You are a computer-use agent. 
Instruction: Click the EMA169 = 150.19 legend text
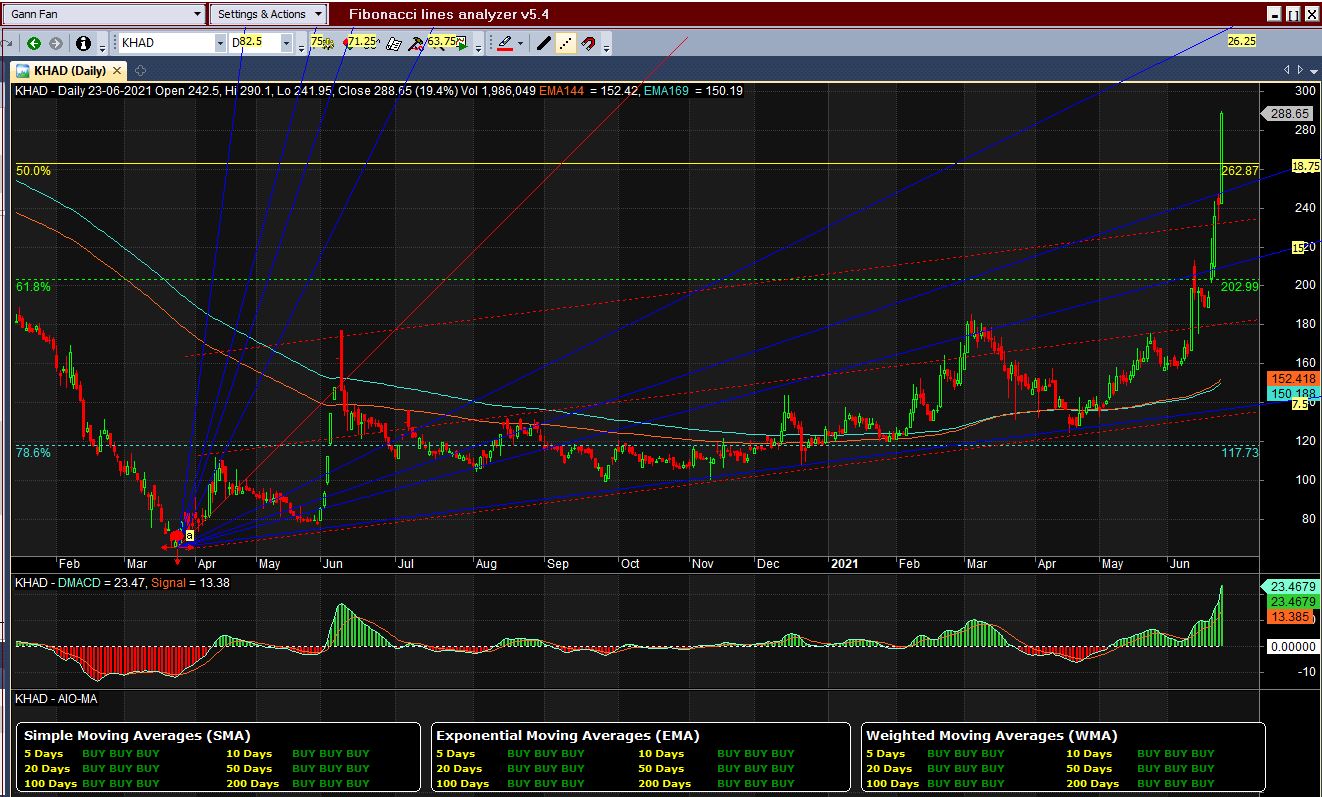click(x=693, y=91)
